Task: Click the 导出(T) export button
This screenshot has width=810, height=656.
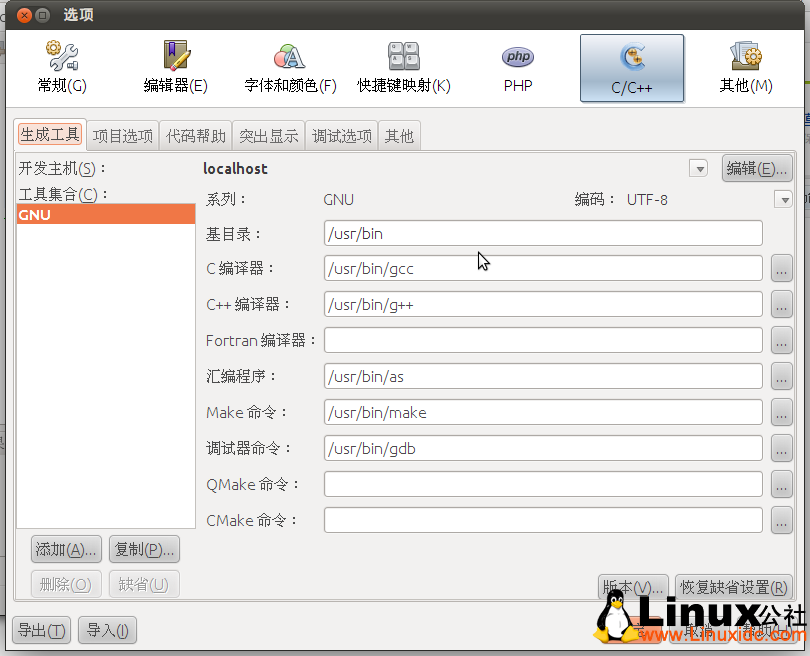Action: (42, 630)
